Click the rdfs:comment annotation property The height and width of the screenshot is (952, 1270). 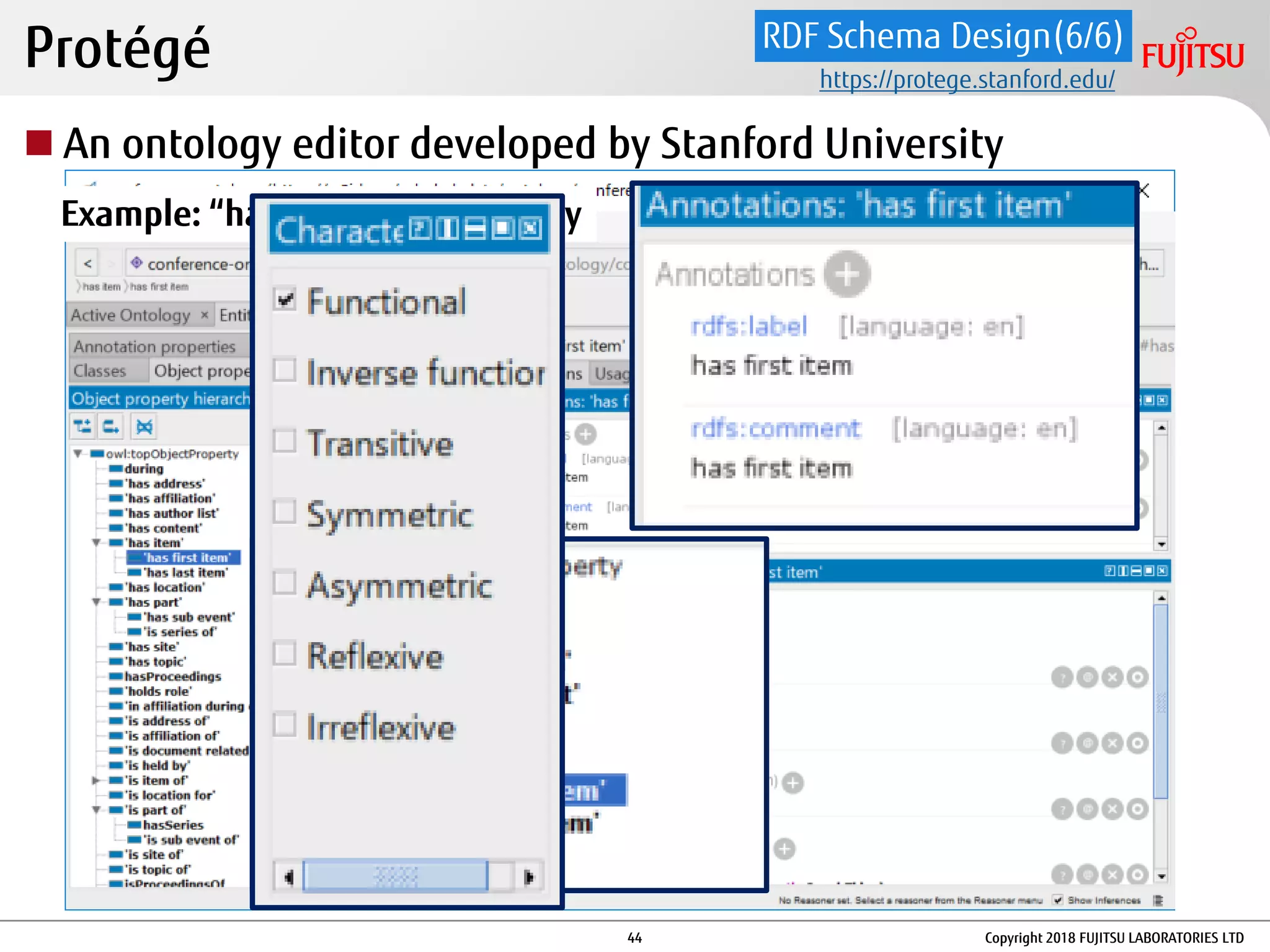coord(776,429)
